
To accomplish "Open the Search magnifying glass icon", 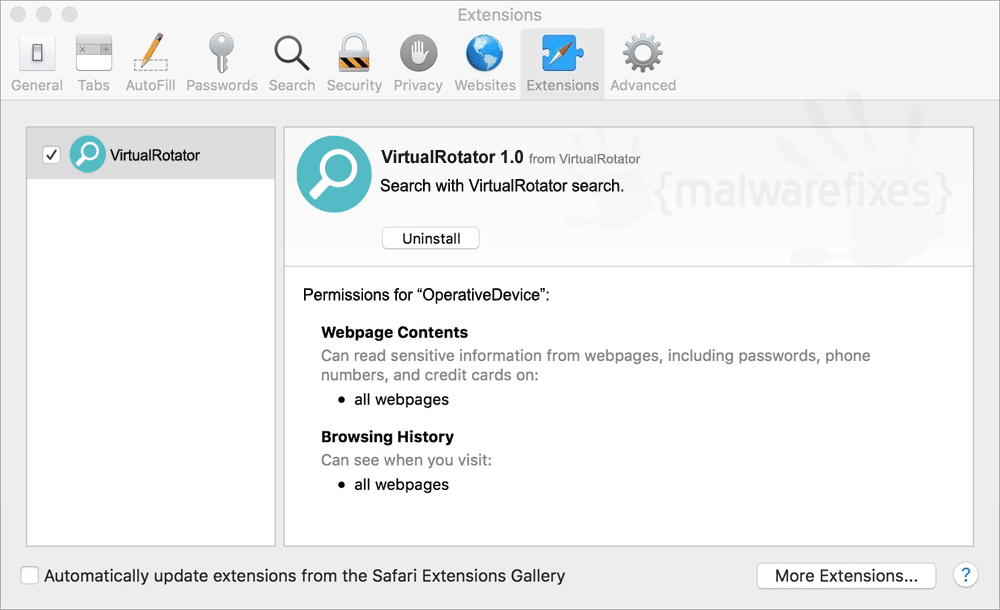I will pos(291,53).
